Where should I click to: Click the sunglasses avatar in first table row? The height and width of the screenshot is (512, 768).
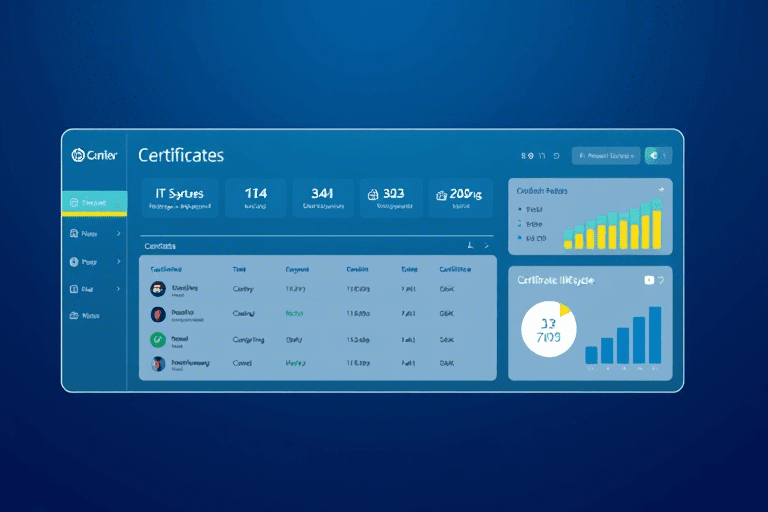coord(158,289)
